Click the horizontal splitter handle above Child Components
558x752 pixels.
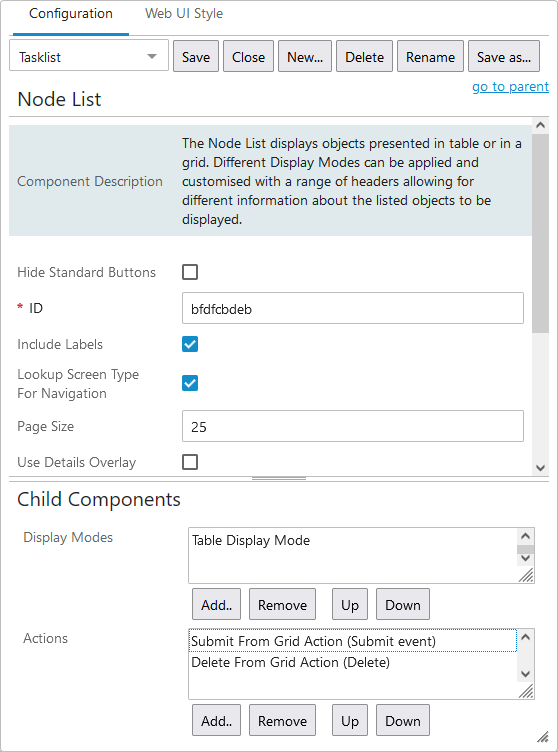[x=279, y=478]
